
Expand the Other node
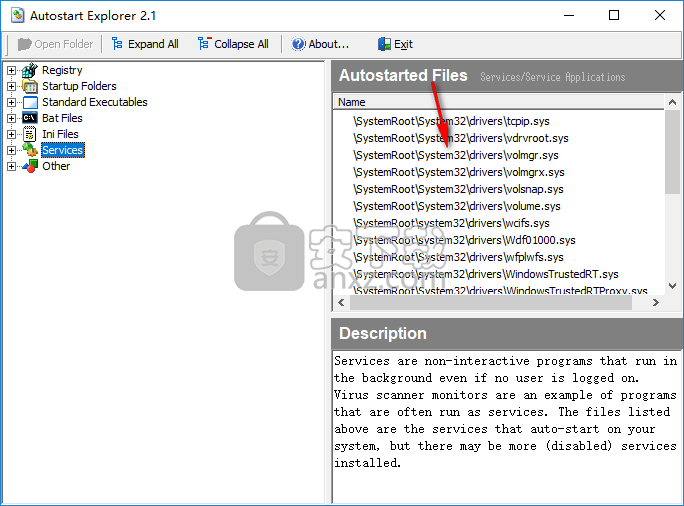[12, 167]
